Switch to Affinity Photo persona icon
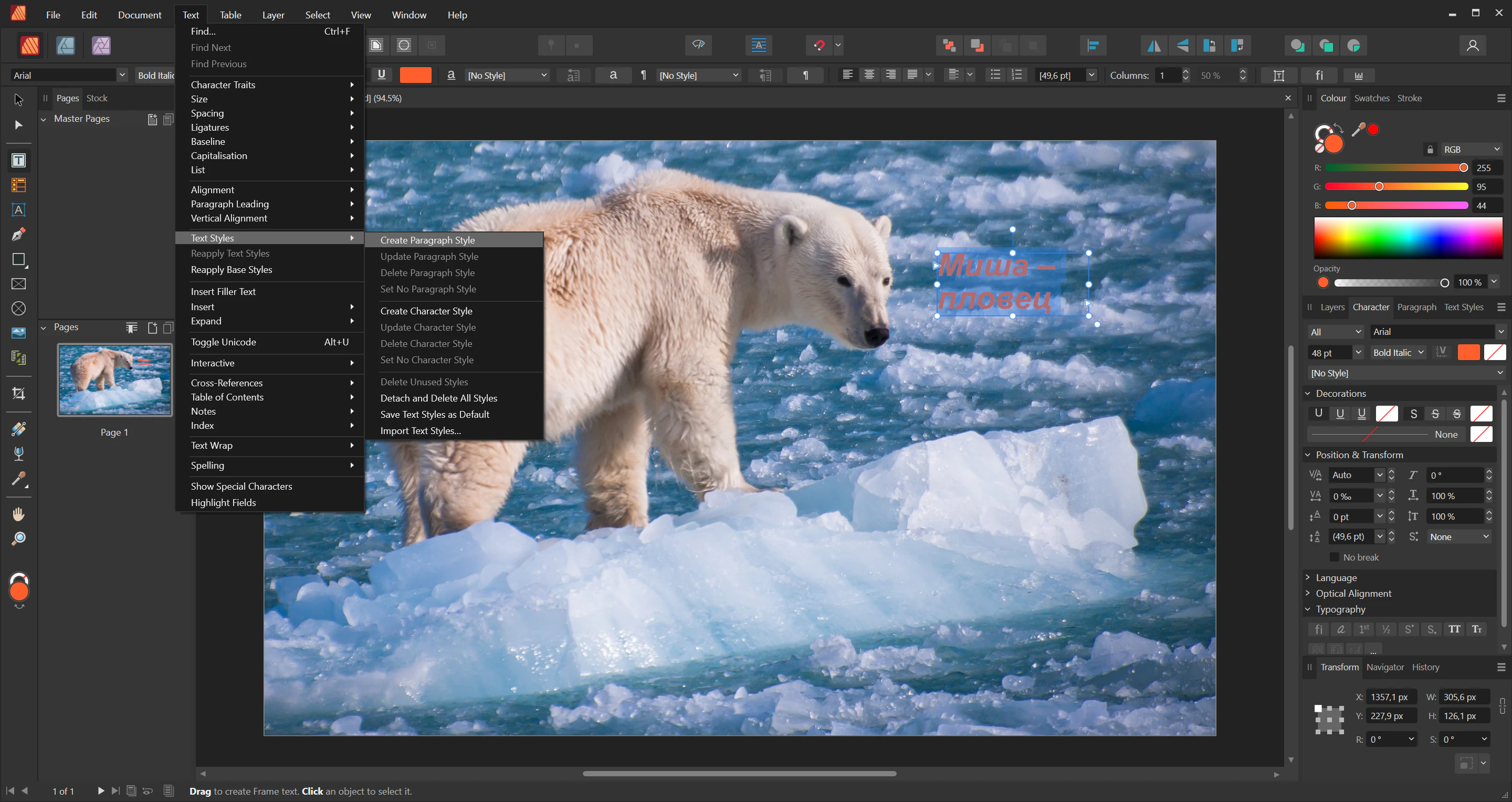Screen dimensions: 1512x802 (101, 45)
